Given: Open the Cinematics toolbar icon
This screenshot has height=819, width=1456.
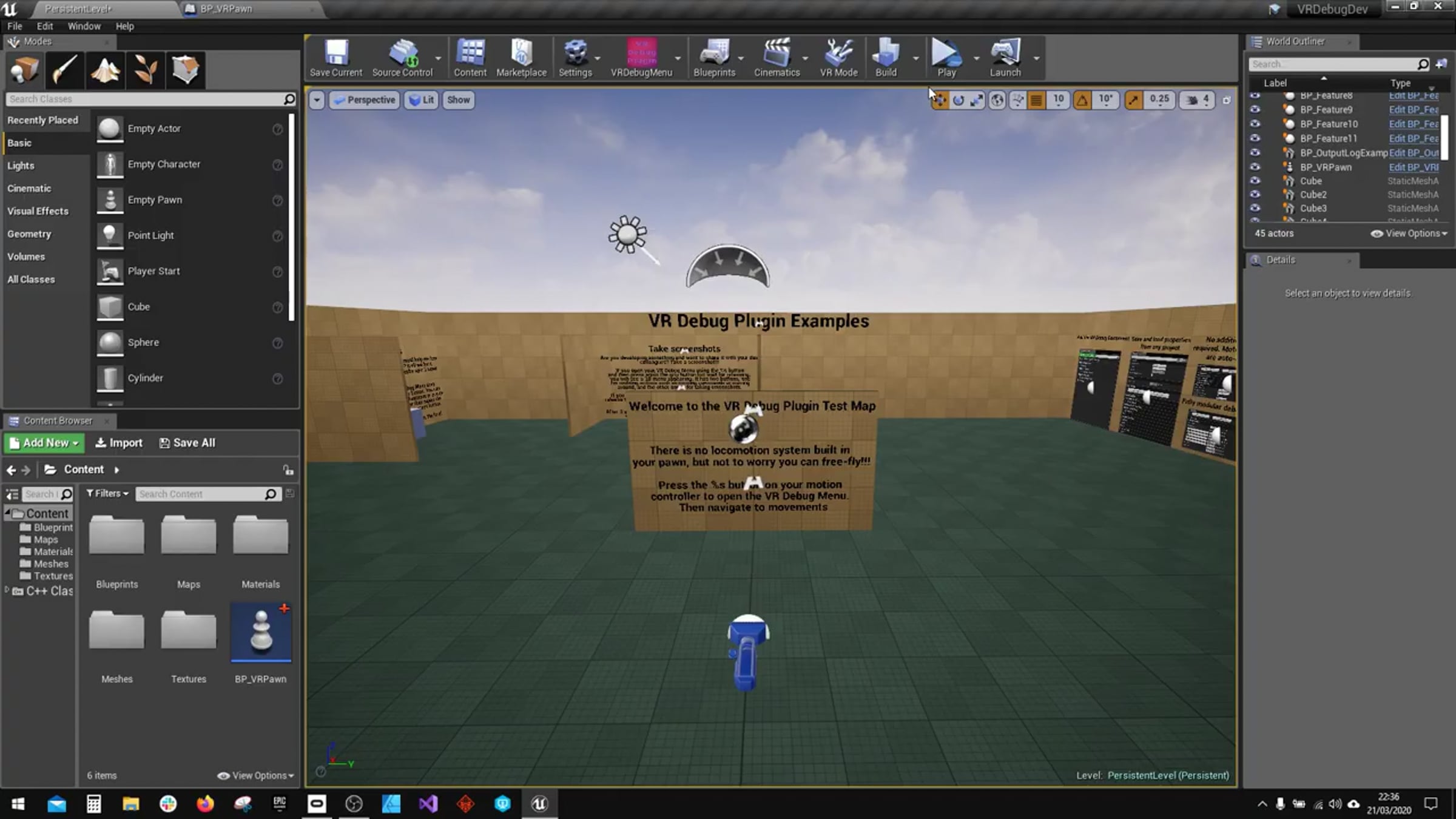Looking at the screenshot, I should (x=777, y=58).
